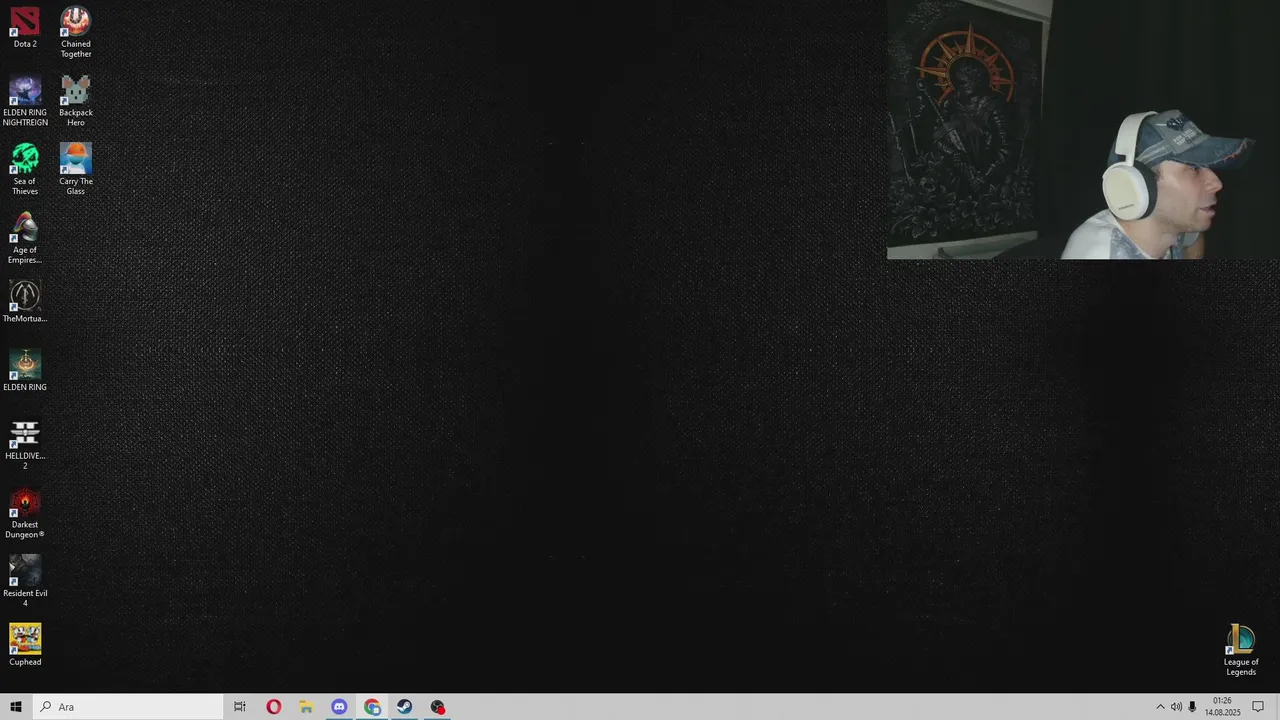Screen dimensions: 1280x720
Task: Open the volume speaker control
Action: pos(1176,707)
